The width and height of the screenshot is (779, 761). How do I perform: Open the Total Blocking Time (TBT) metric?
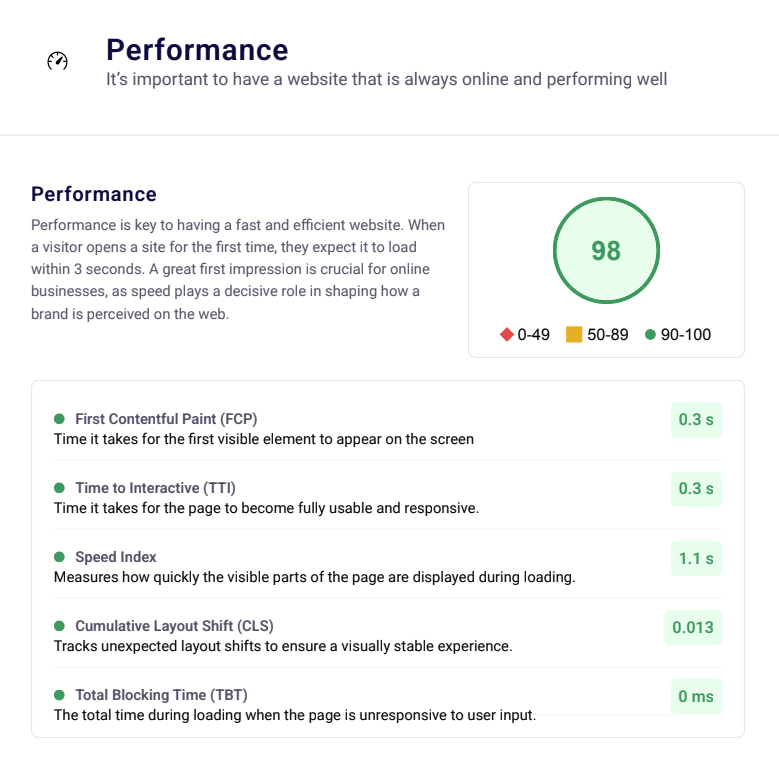point(161,695)
